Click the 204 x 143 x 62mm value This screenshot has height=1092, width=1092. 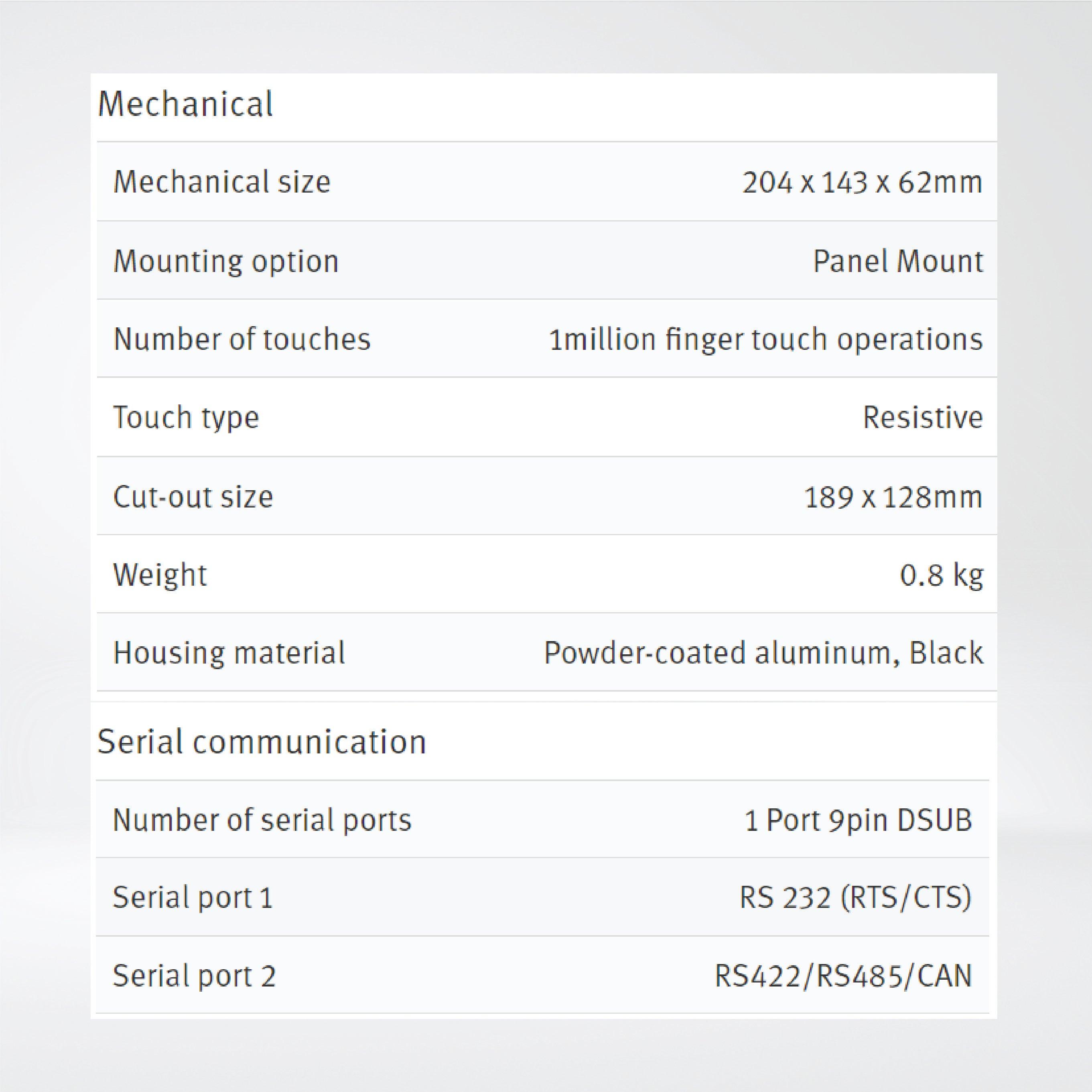(x=862, y=183)
